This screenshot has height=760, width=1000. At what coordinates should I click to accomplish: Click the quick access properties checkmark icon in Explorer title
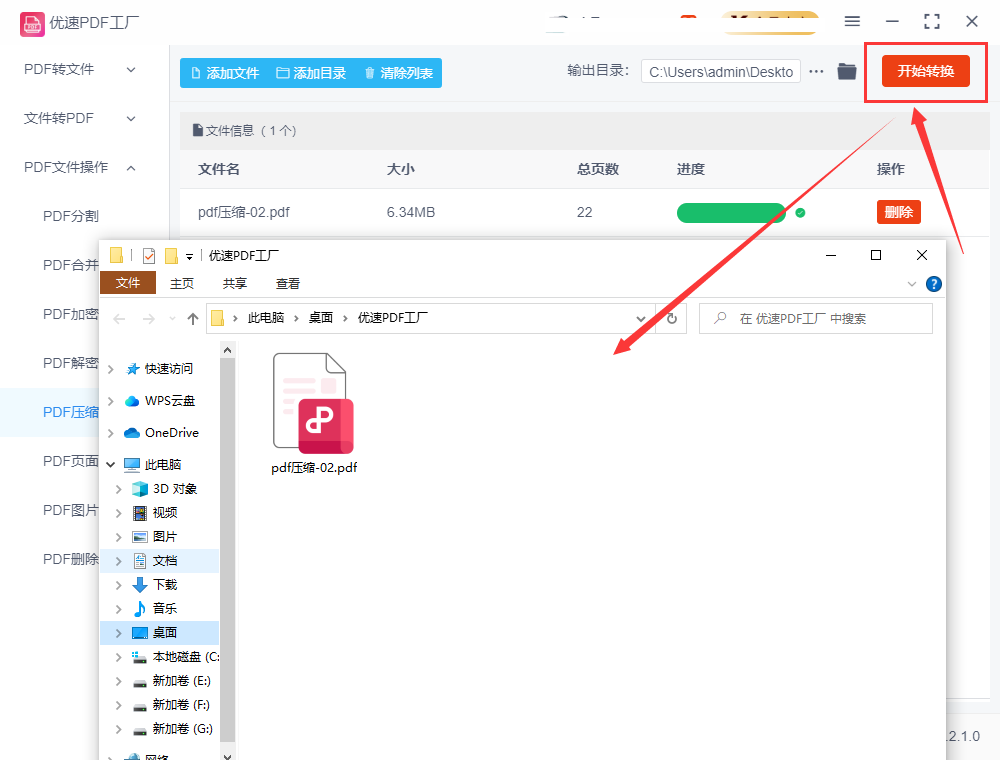click(x=149, y=256)
